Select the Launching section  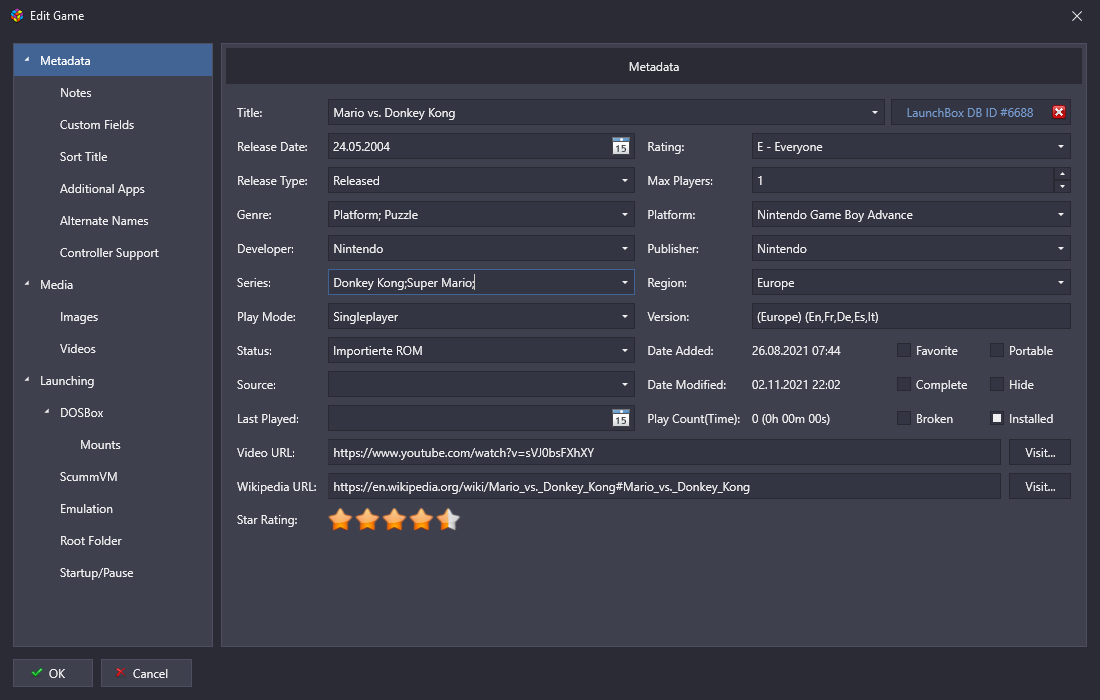[x=67, y=381]
